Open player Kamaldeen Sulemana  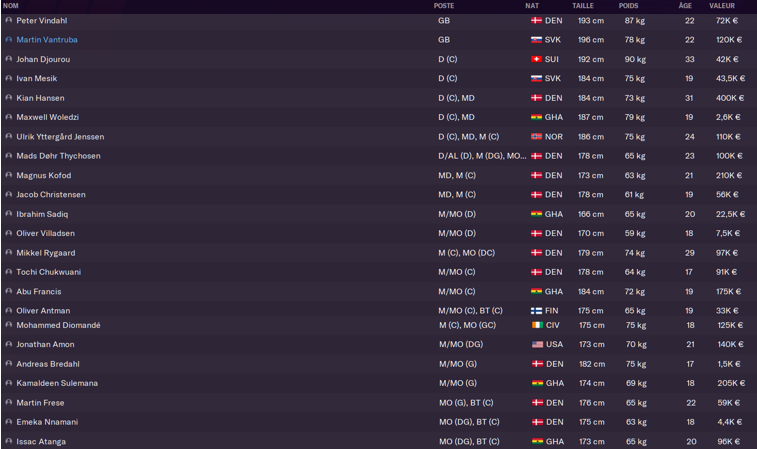click(x=57, y=383)
